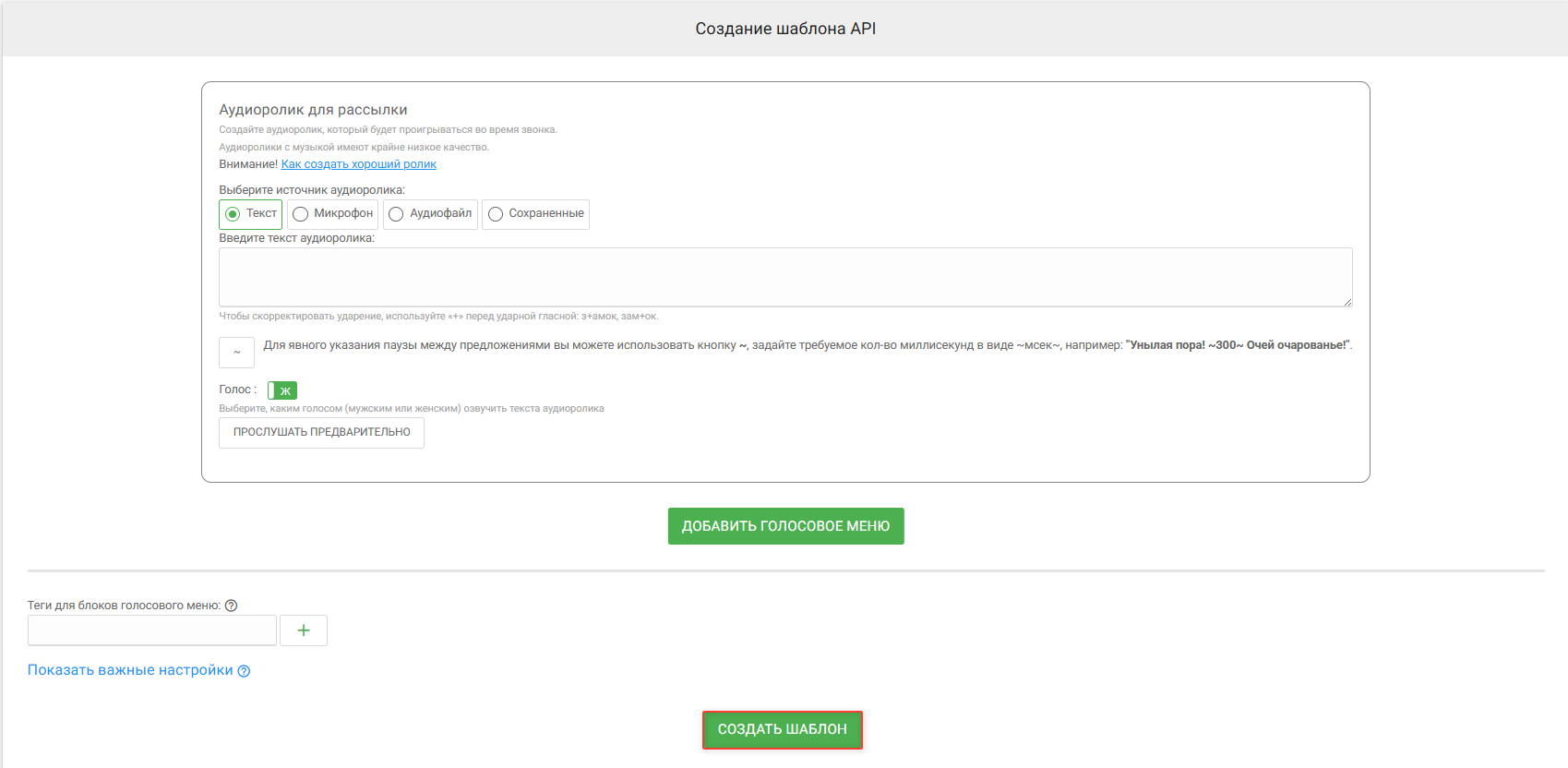
Task: Click ПРОСЛУШАТЬ ПРЕДВАРИТЕЛЬНО button
Action: pos(321,433)
